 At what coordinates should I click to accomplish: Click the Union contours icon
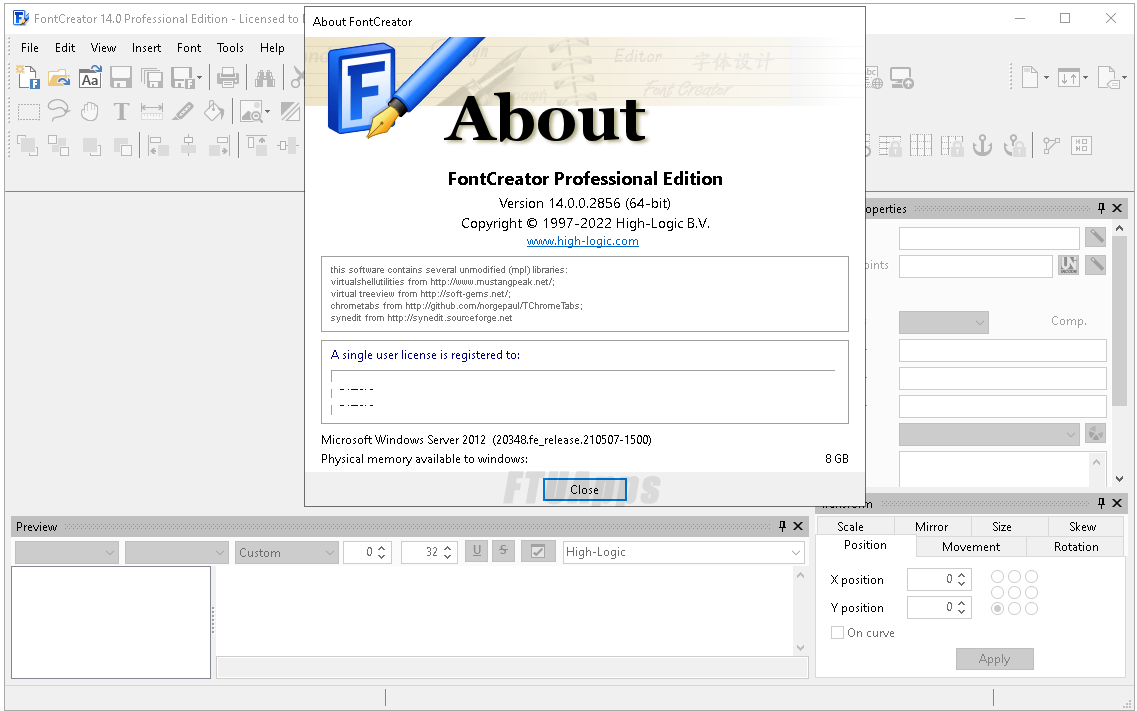point(28,146)
